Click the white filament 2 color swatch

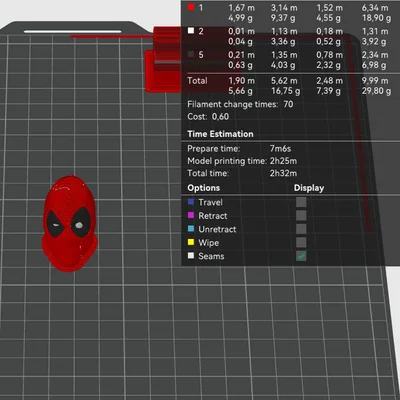[x=191, y=31]
